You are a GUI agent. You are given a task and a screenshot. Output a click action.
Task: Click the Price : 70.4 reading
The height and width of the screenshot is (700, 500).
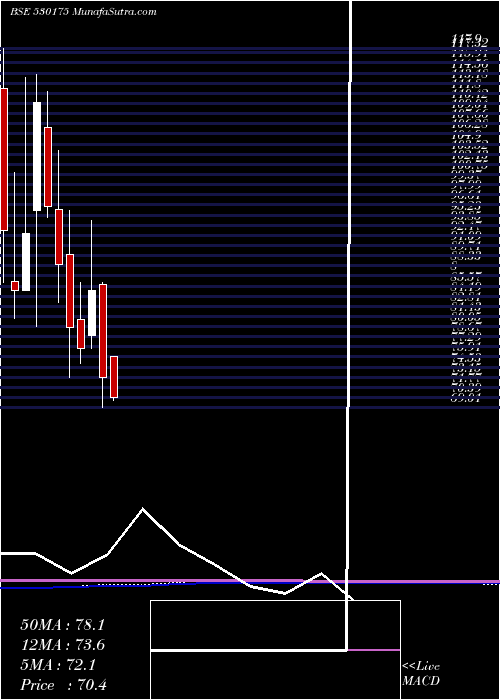point(63,685)
